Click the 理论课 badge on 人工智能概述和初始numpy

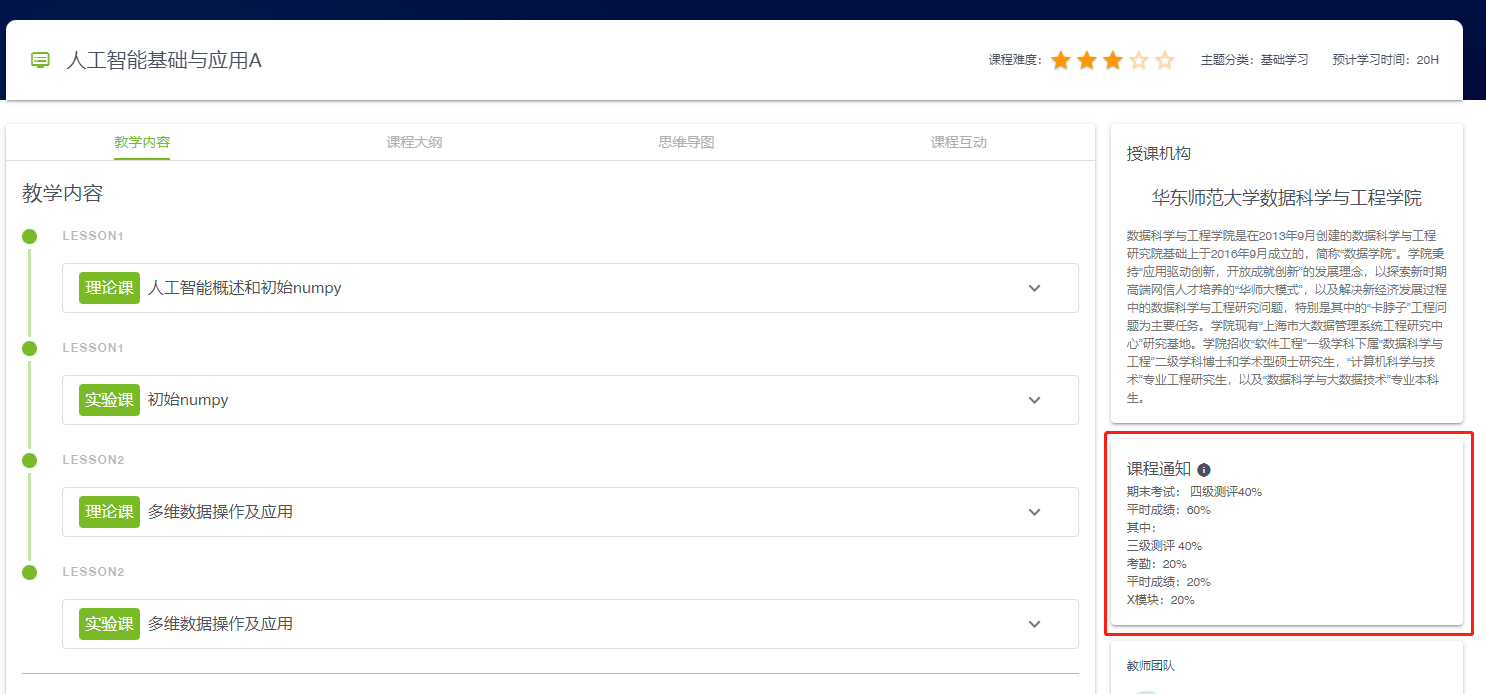coord(109,288)
